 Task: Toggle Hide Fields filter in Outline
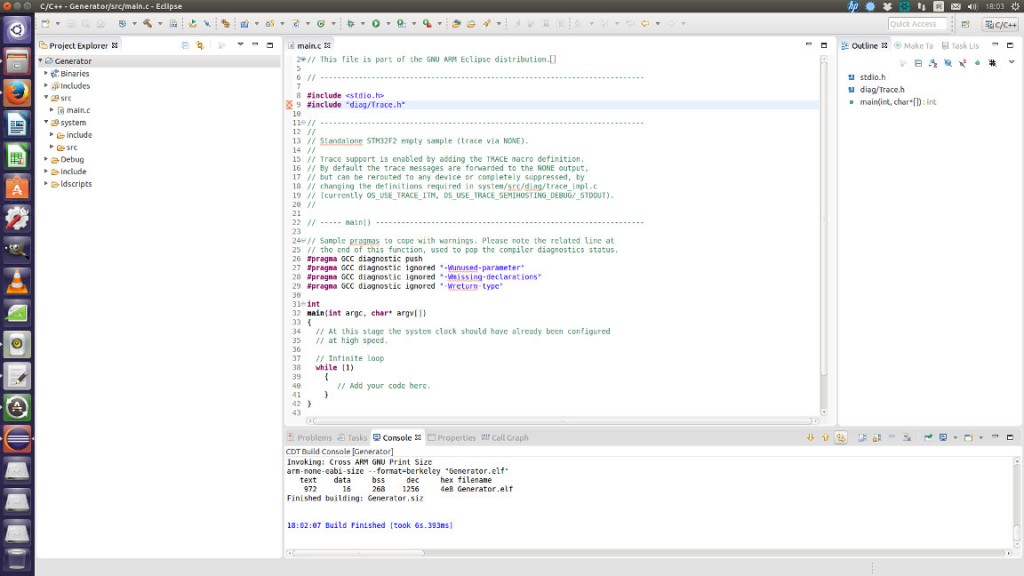click(x=948, y=63)
